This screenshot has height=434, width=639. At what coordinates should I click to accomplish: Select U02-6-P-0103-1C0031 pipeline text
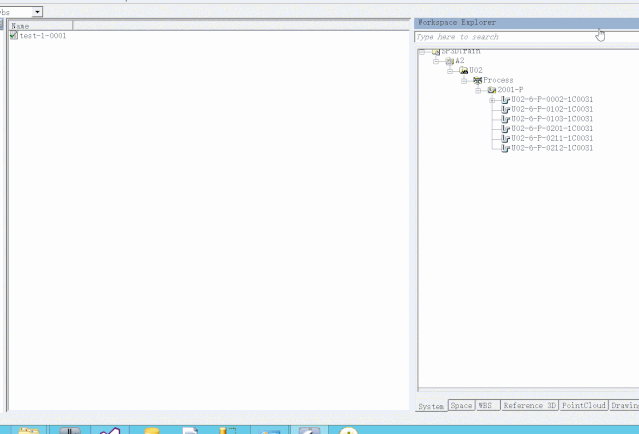(552, 119)
